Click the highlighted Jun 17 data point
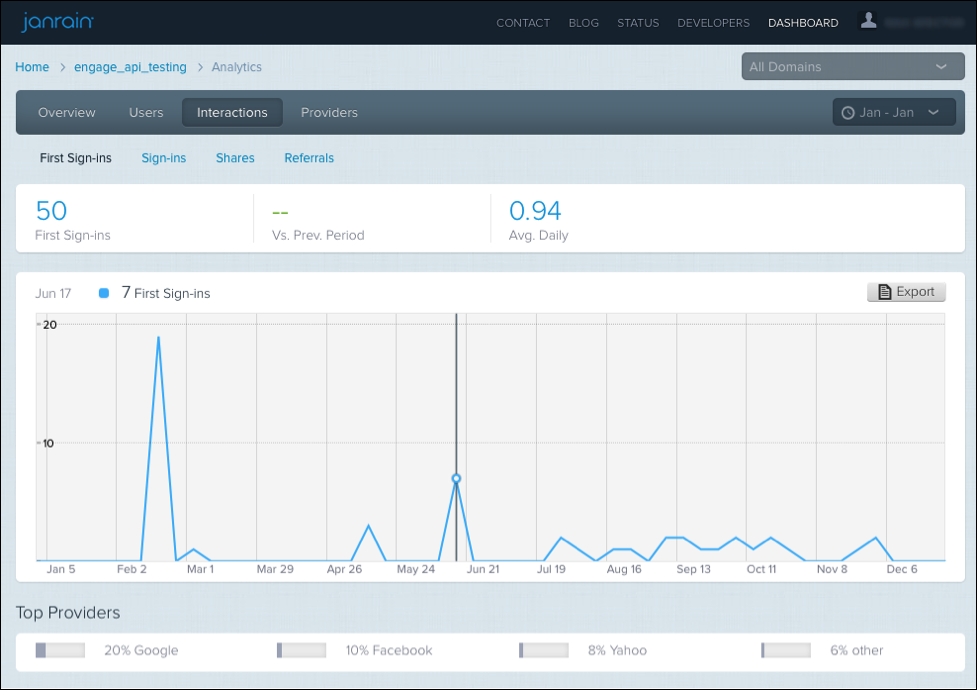Screen dimensions: 977x690 [456, 479]
